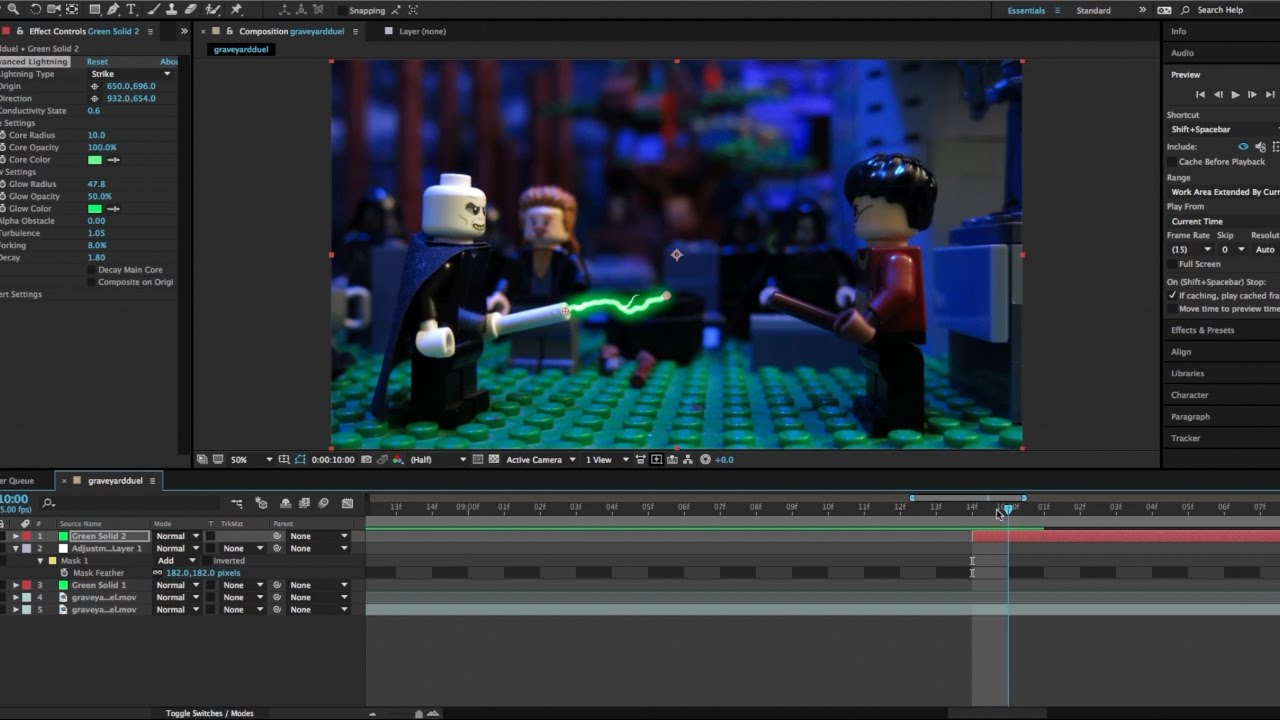Image resolution: width=1280 pixels, height=720 pixels.
Task: Expand the Green Solid 1 layer properties
Action: (15, 586)
